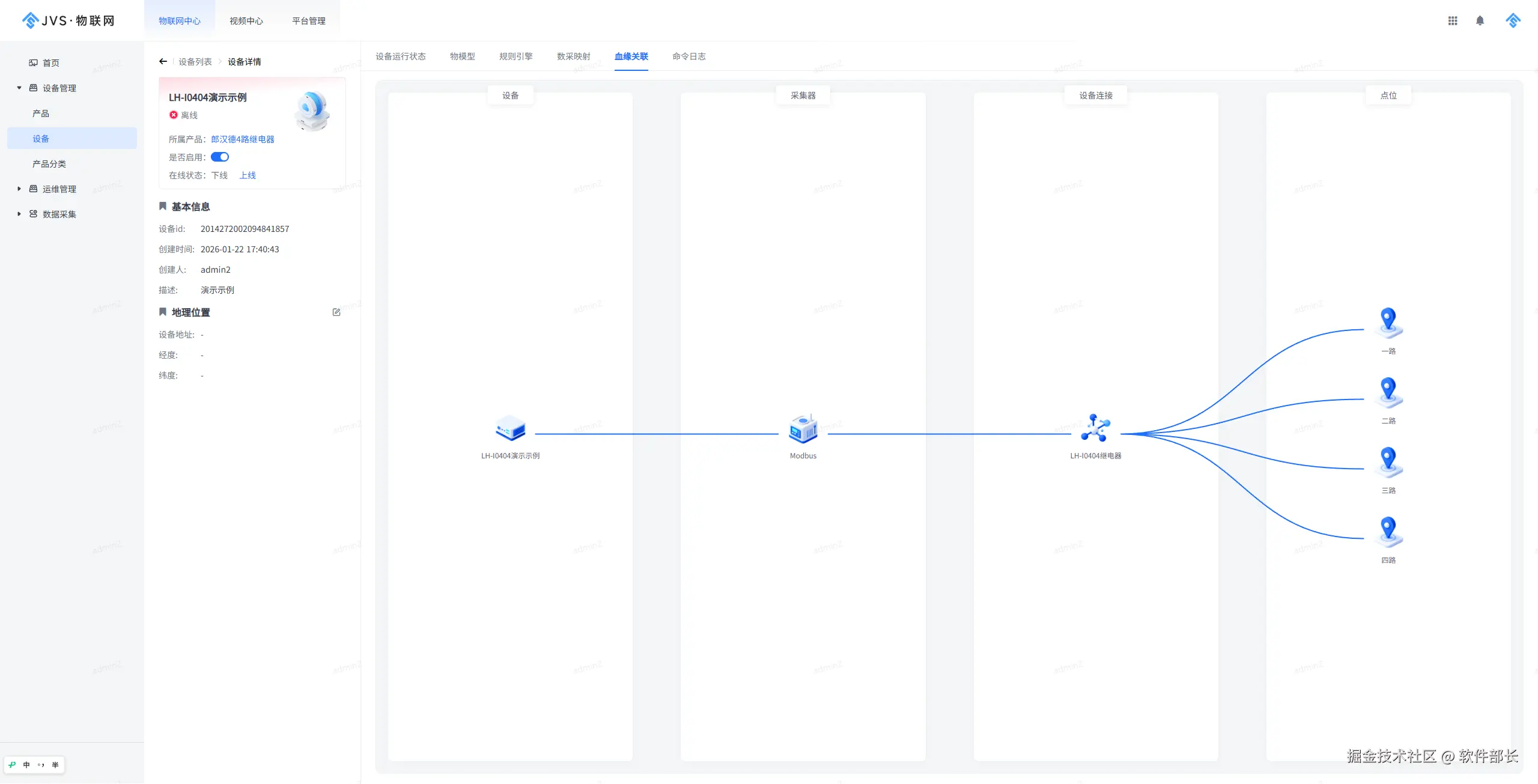Click the 四路 point location pin

click(x=1388, y=531)
